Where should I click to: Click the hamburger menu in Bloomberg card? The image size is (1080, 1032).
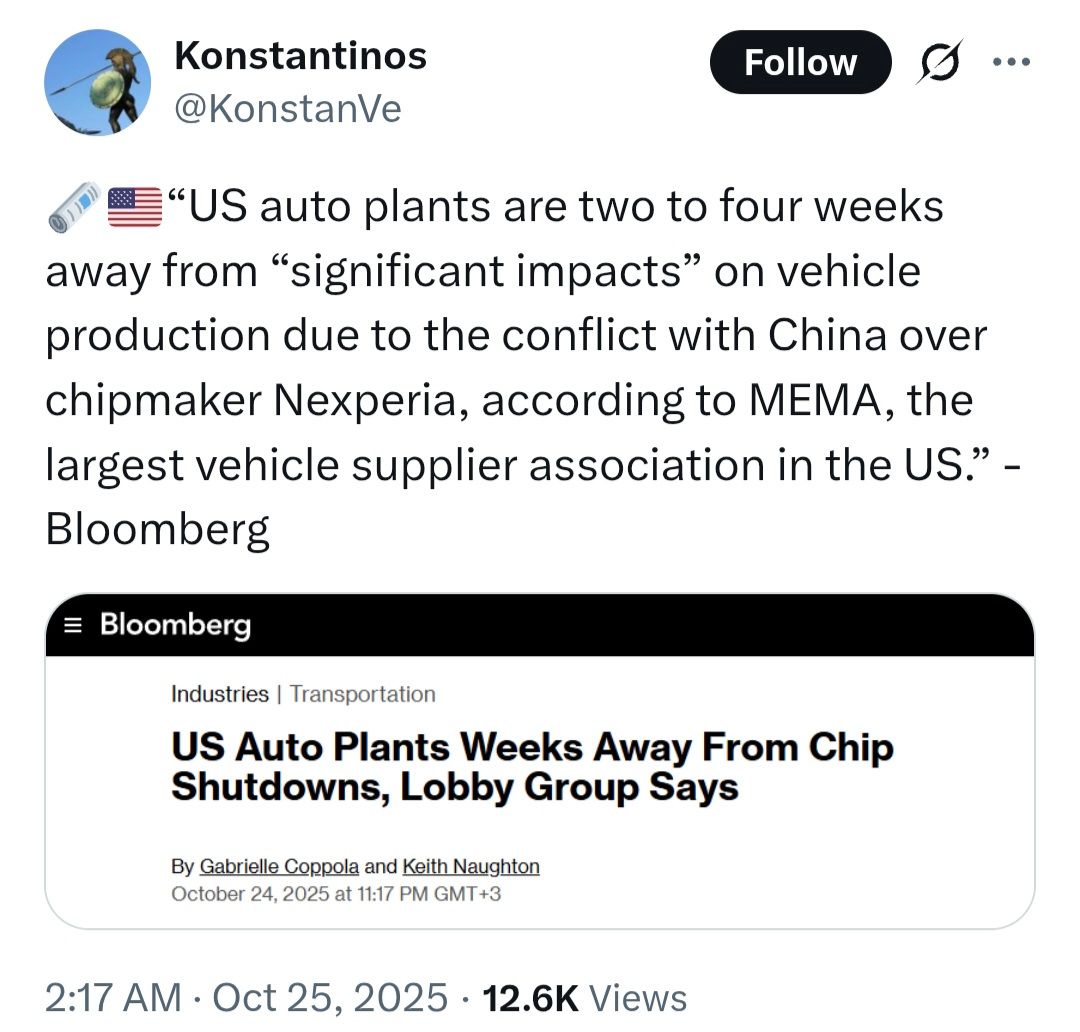point(71,626)
